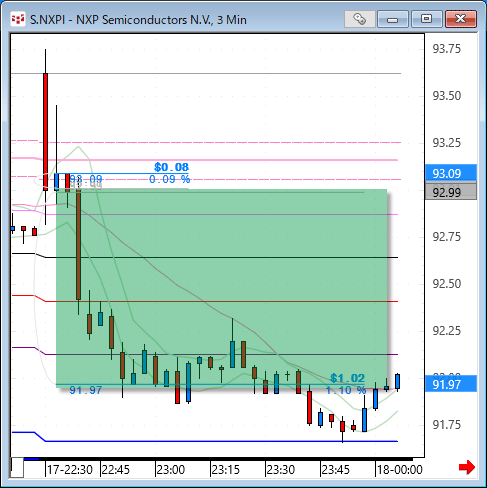
Task: Click the 18-00:00 time axis label
Action: pyautogui.click(x=399, y=470)
